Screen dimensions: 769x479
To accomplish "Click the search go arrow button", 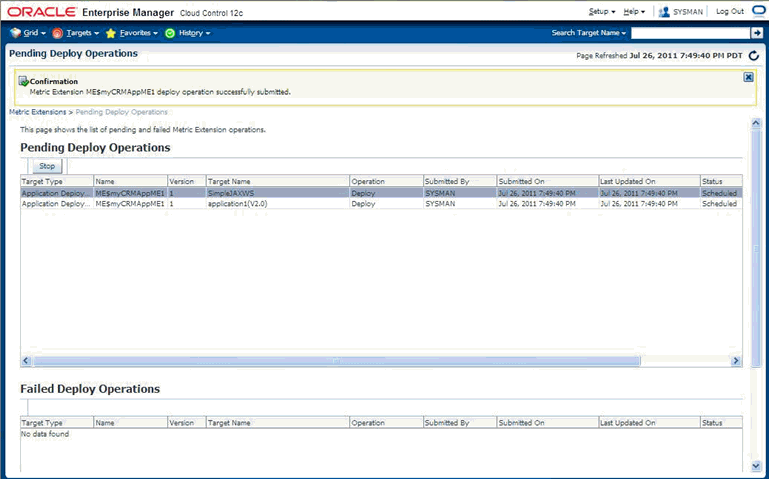I will pyautogui.click(x=757, y=33).
